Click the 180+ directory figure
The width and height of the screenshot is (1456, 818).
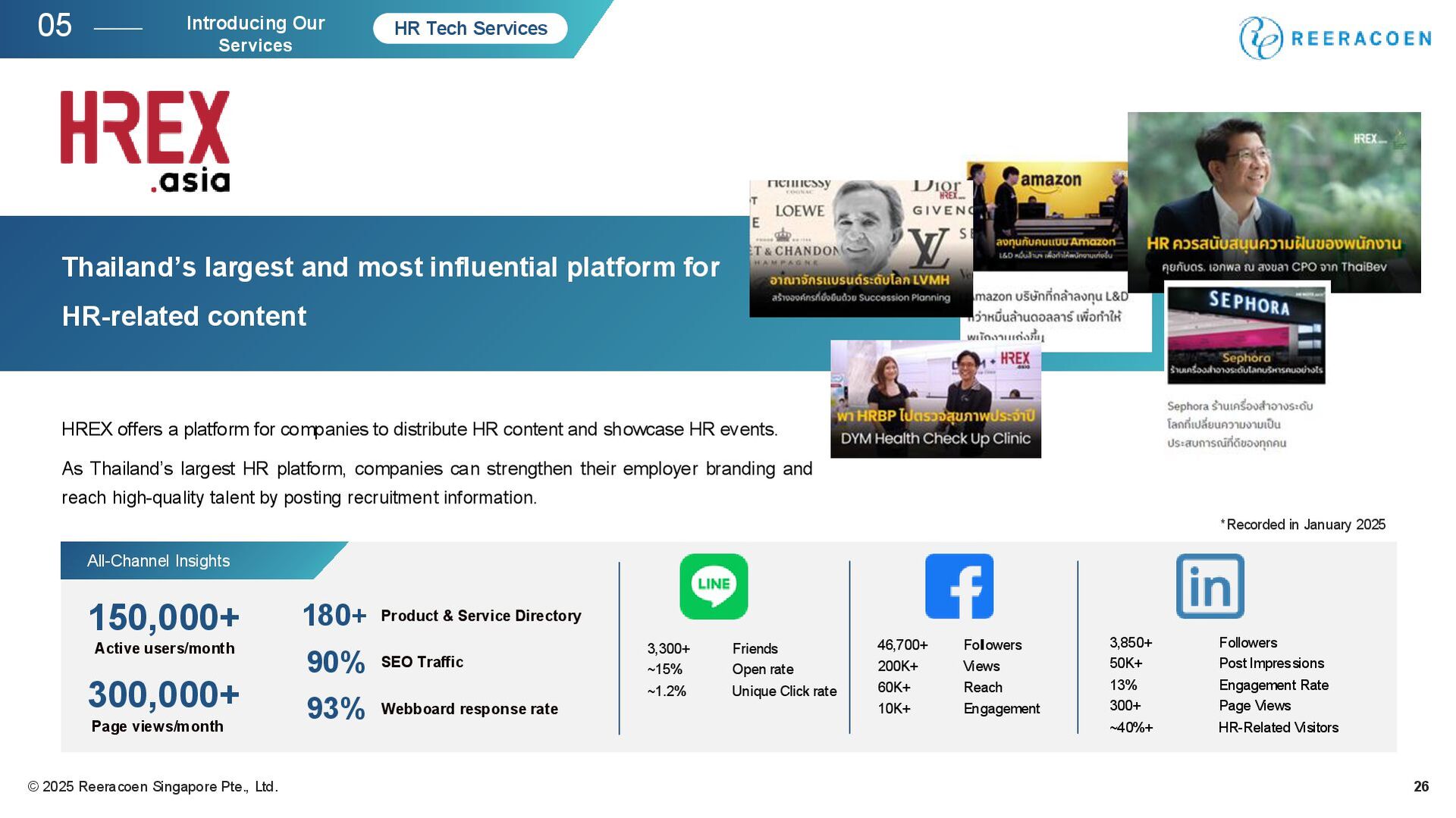tap(334, 616)
